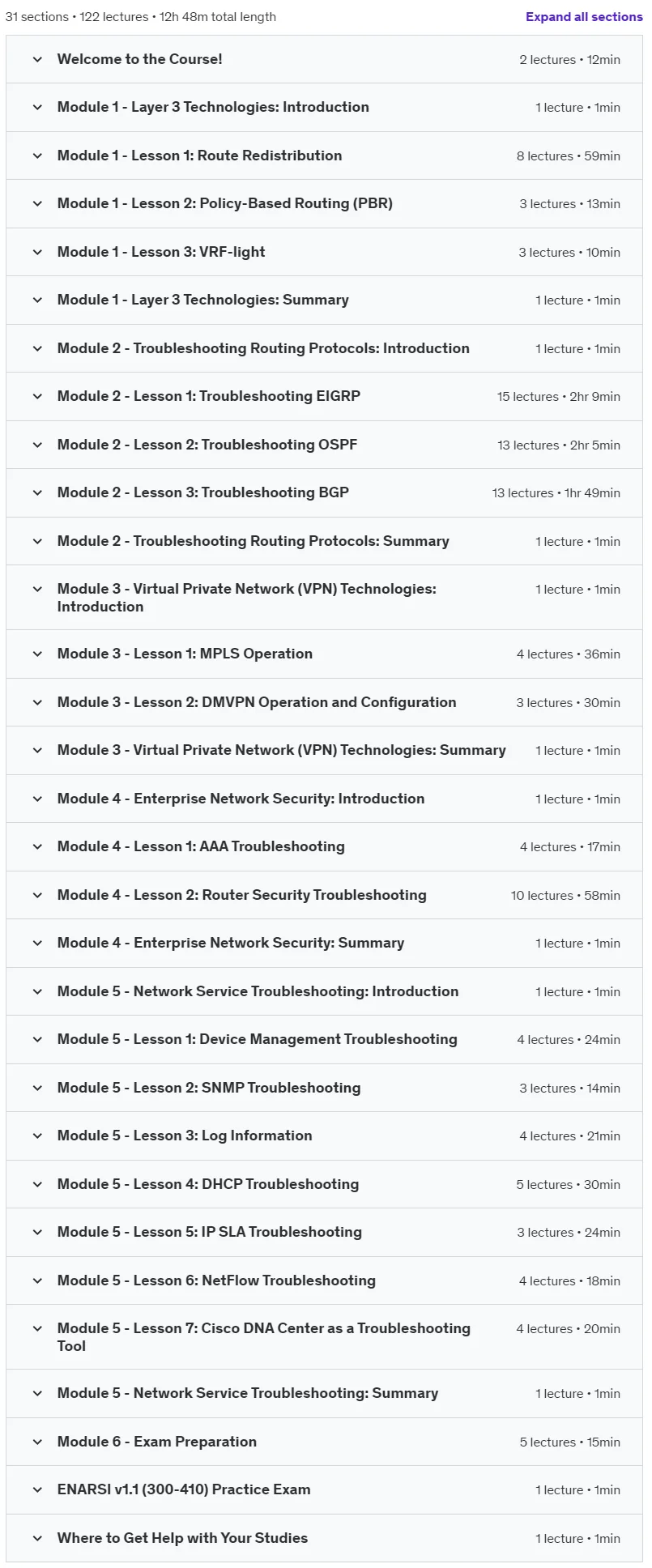
Task: Open Module 2 - Lesson 2: Troubleshooting OSPF
Action: point(324,445)
